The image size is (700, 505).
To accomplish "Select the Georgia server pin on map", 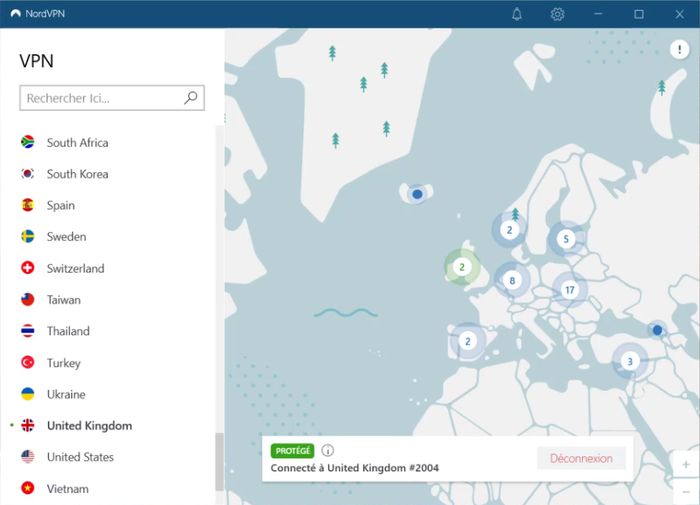I will pos(657,330).
